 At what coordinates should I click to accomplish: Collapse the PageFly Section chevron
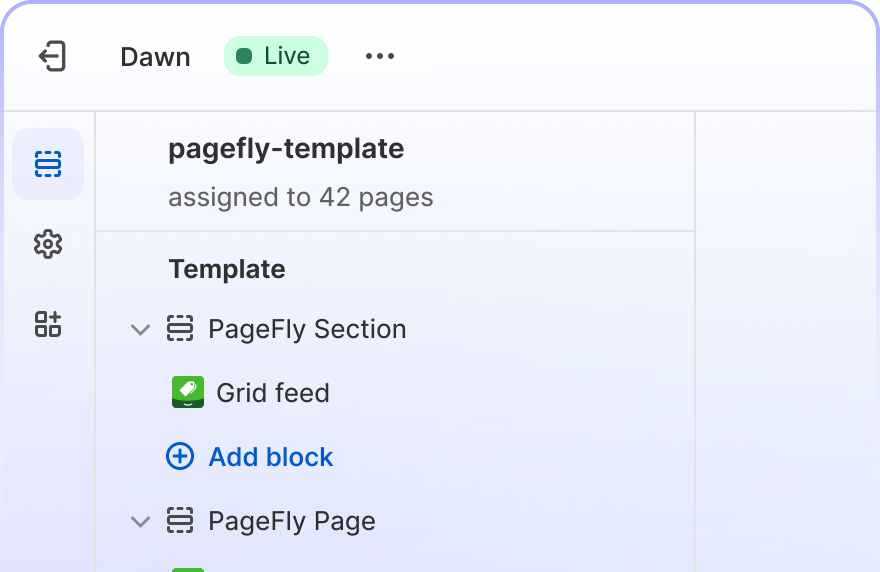pos(140,330)
